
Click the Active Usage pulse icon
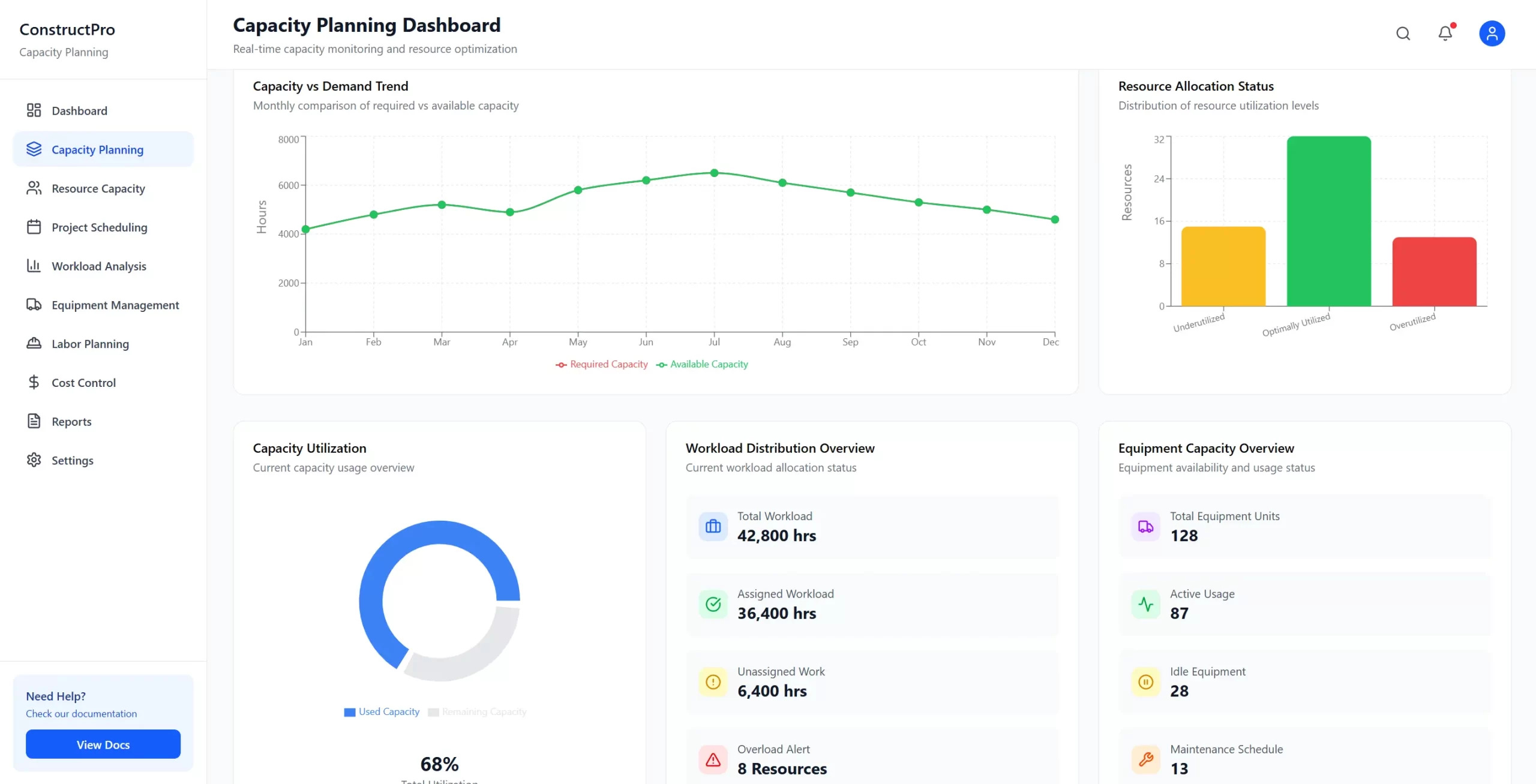1145,604
